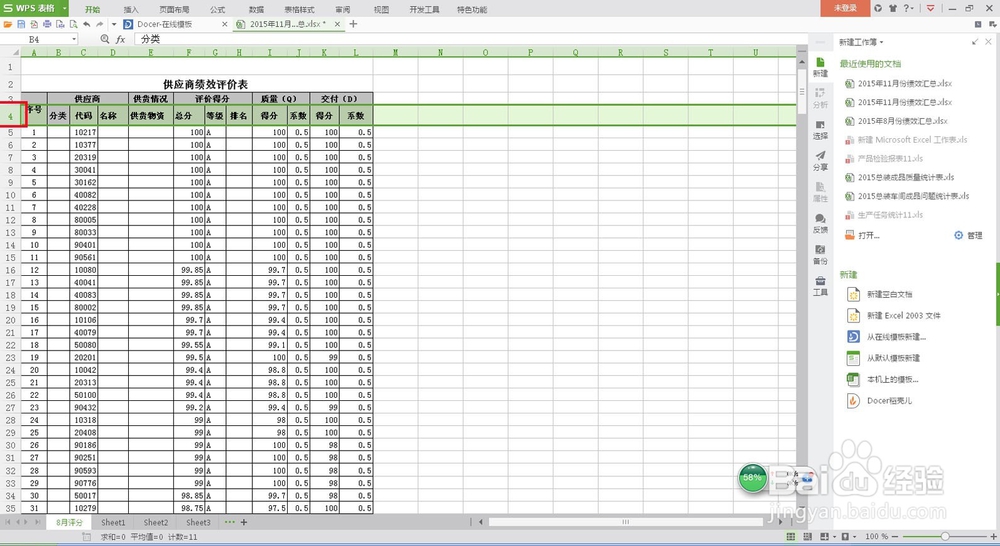The image size is (1000, 546).
Task: Undo the last action
Action: pos(87,24)
